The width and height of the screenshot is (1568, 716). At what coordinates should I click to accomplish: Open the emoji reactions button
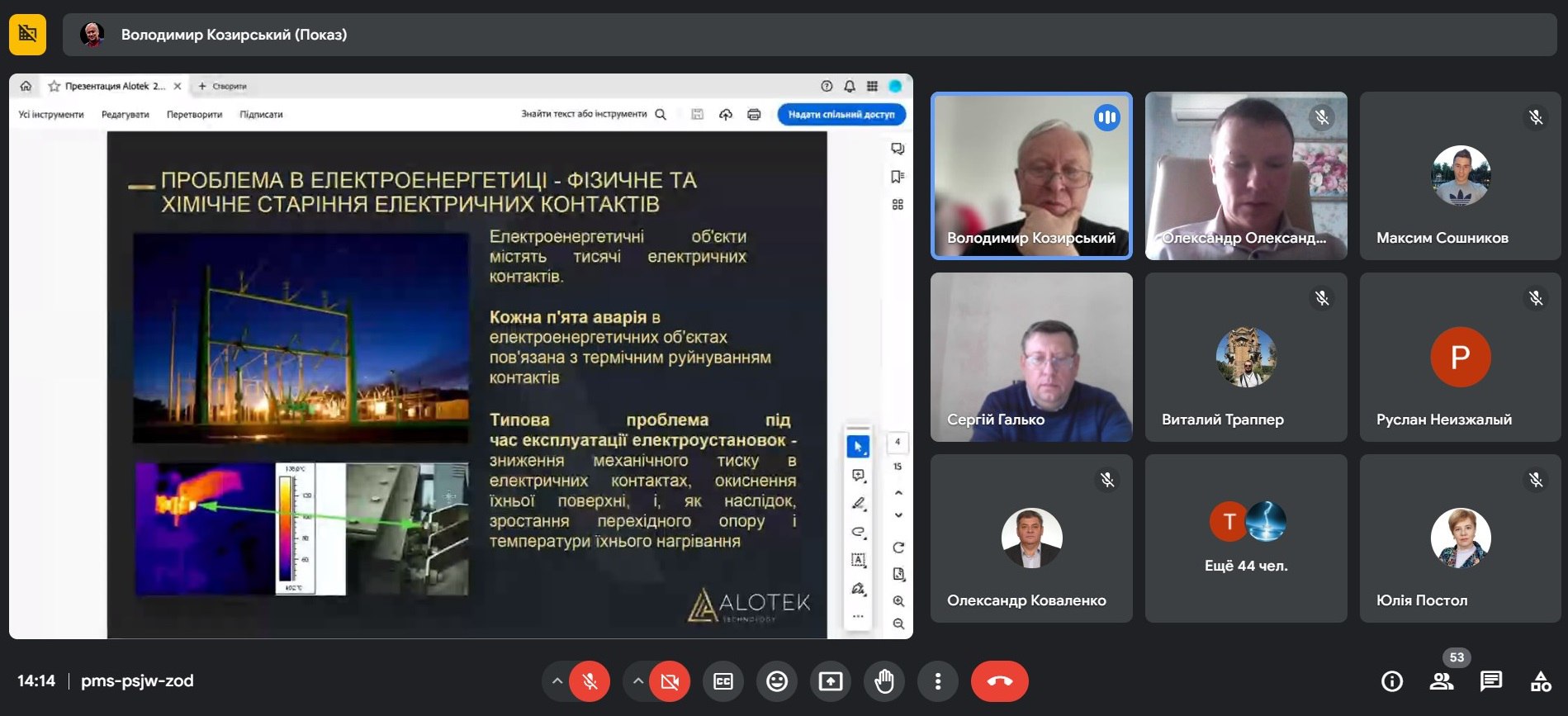[777, 681]
